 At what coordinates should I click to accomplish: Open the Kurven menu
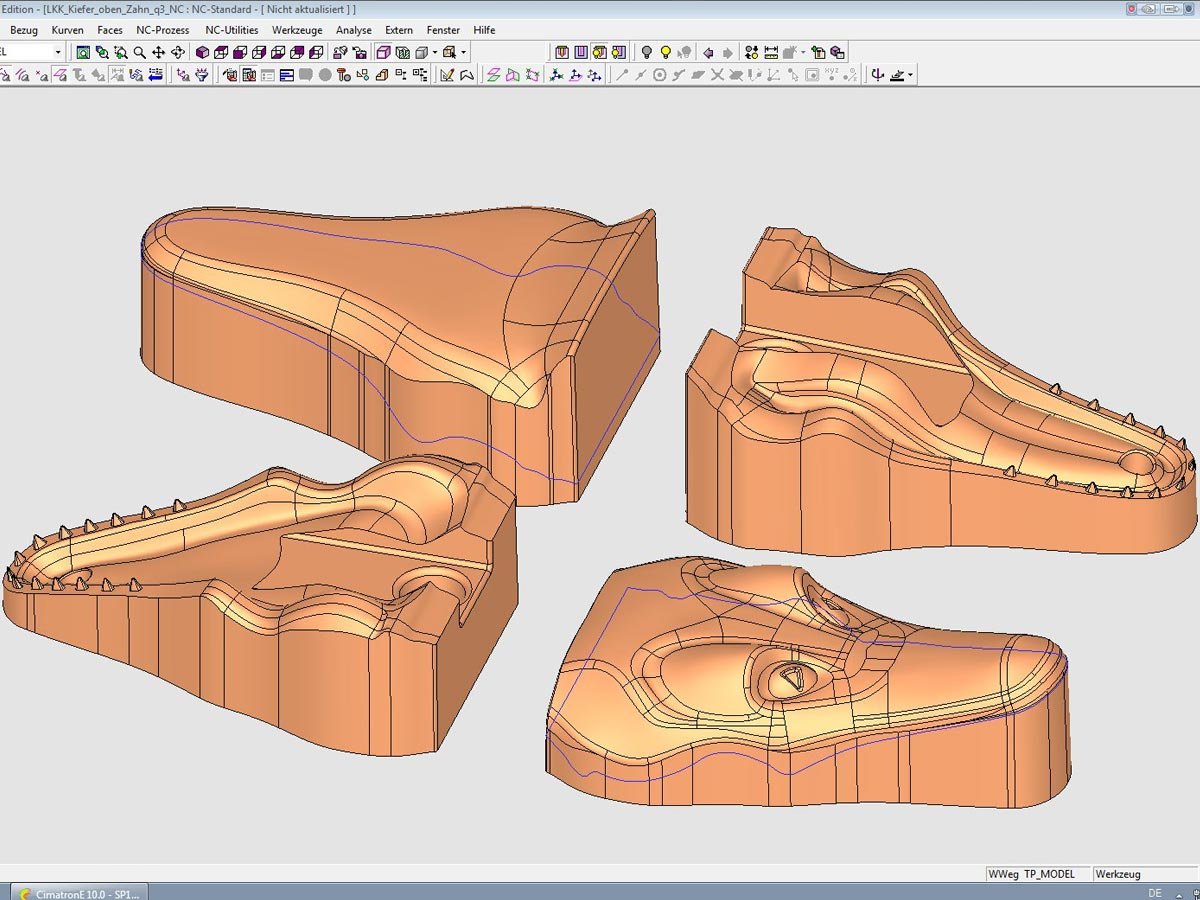pos(67,30)
